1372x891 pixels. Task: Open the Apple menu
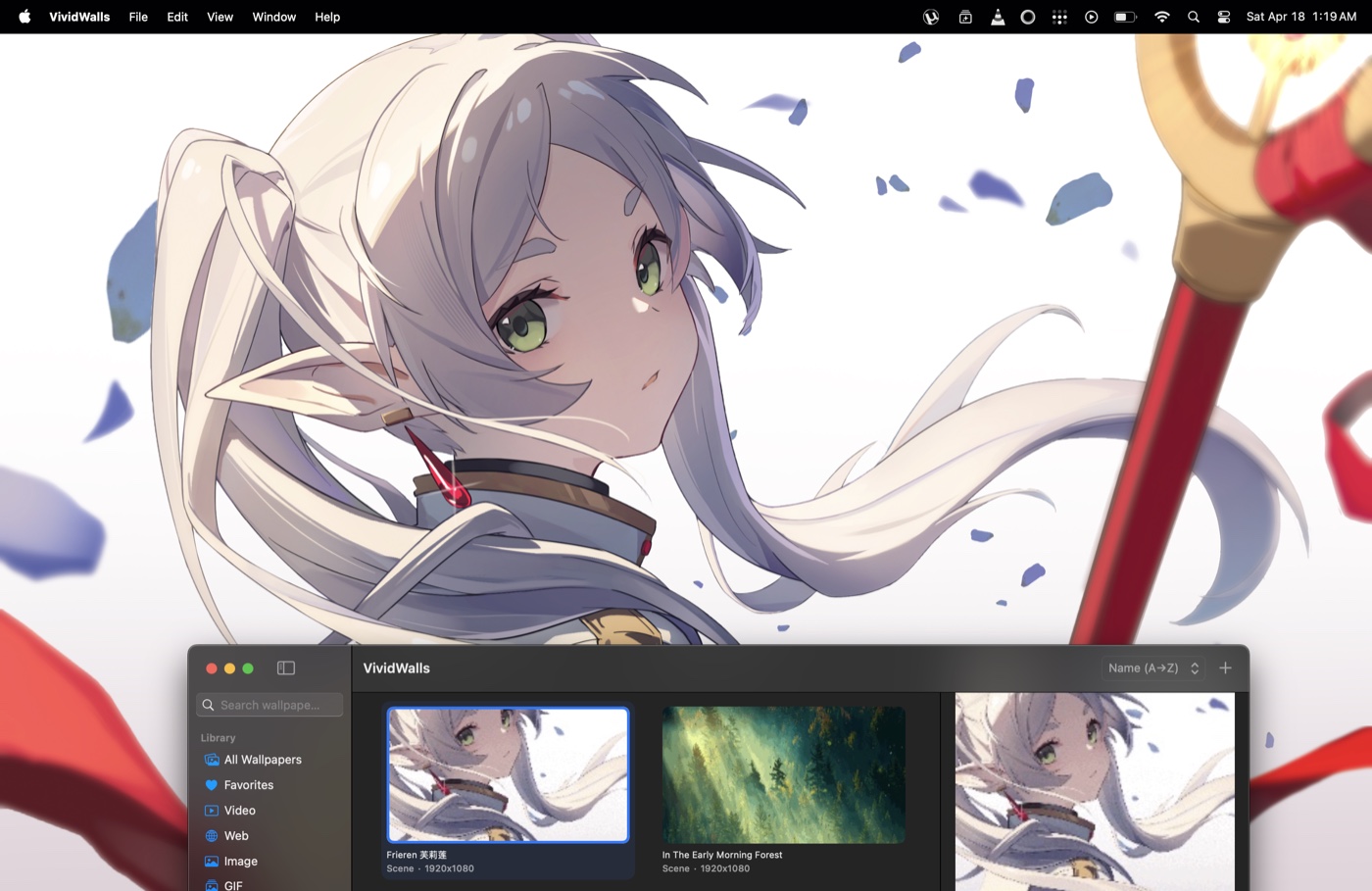click(24, 17)
